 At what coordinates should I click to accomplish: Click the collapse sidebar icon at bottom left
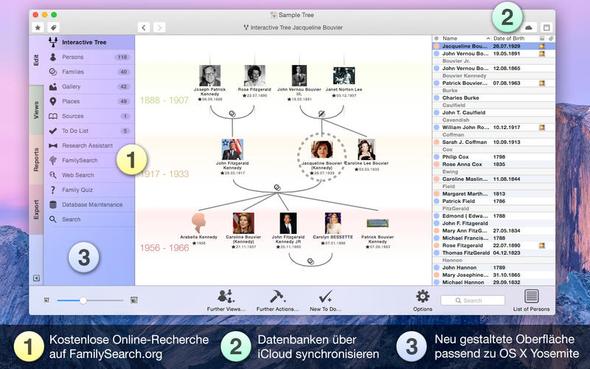tap(36, 278)
